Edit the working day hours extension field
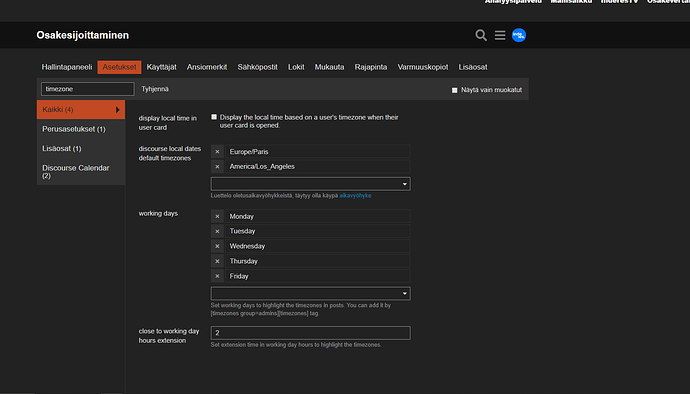Screen dimensions: 690x394 311,333
